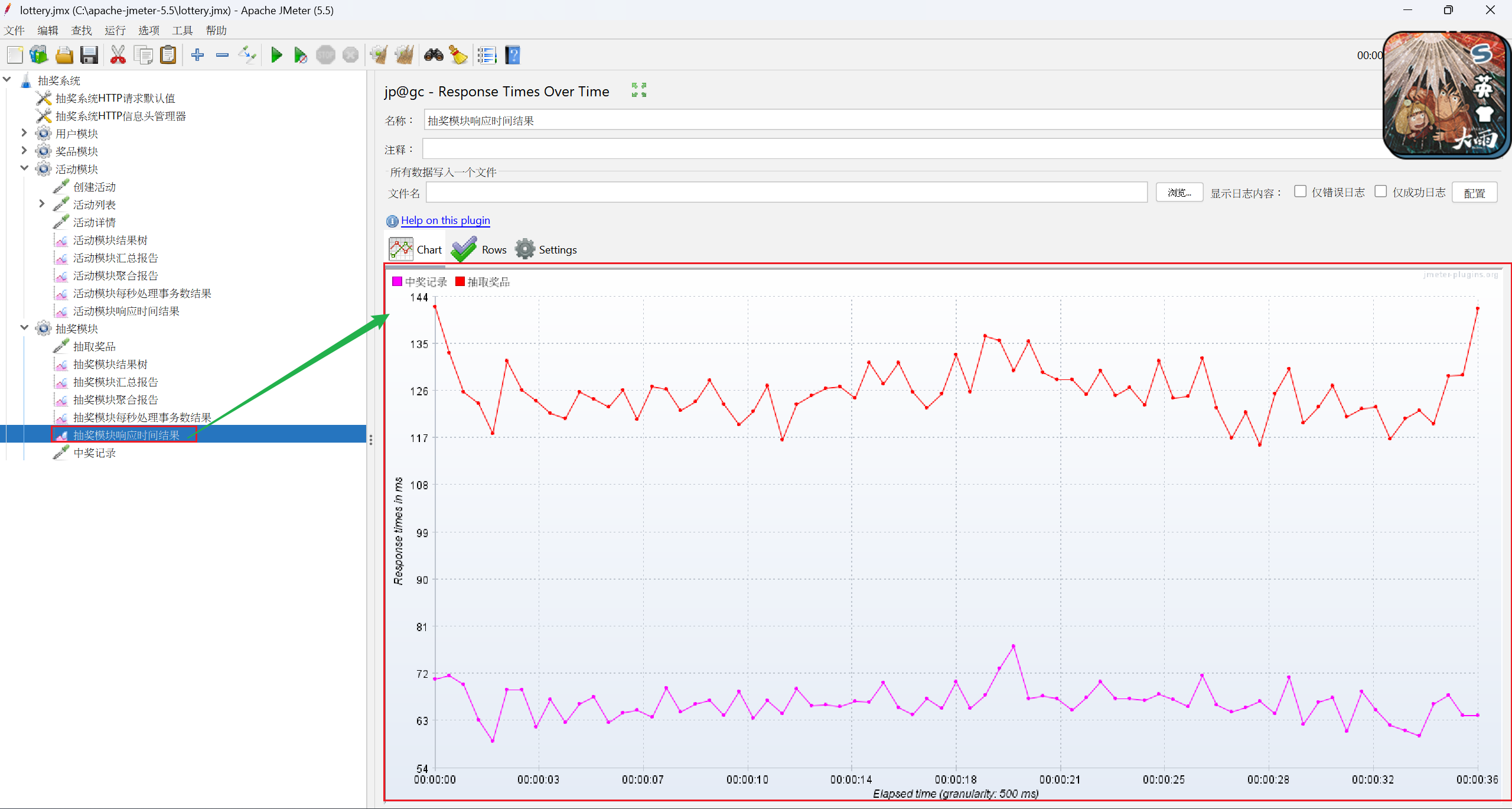
Task: Open the 运行 menu
Action: tap(115, 30)
